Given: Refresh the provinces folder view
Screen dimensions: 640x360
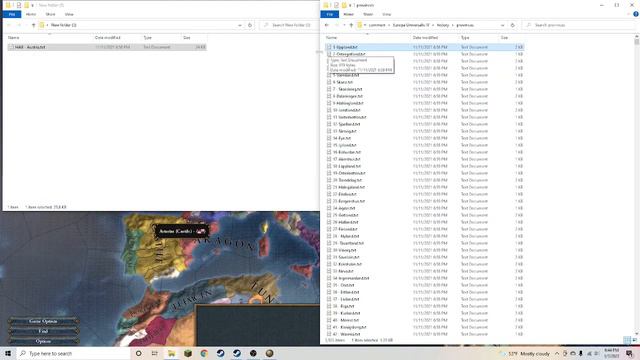Looking at the screenshot, I should coord(513,25).
